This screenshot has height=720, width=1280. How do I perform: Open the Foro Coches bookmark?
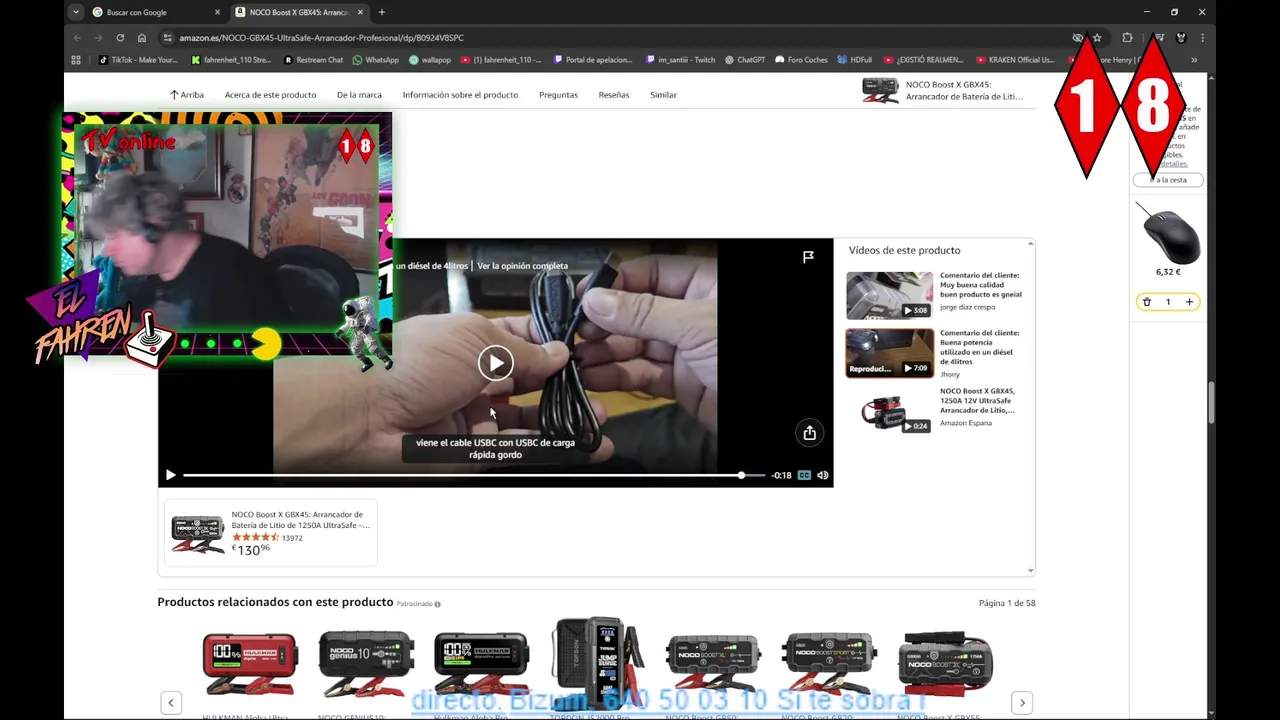pos(801,60)
